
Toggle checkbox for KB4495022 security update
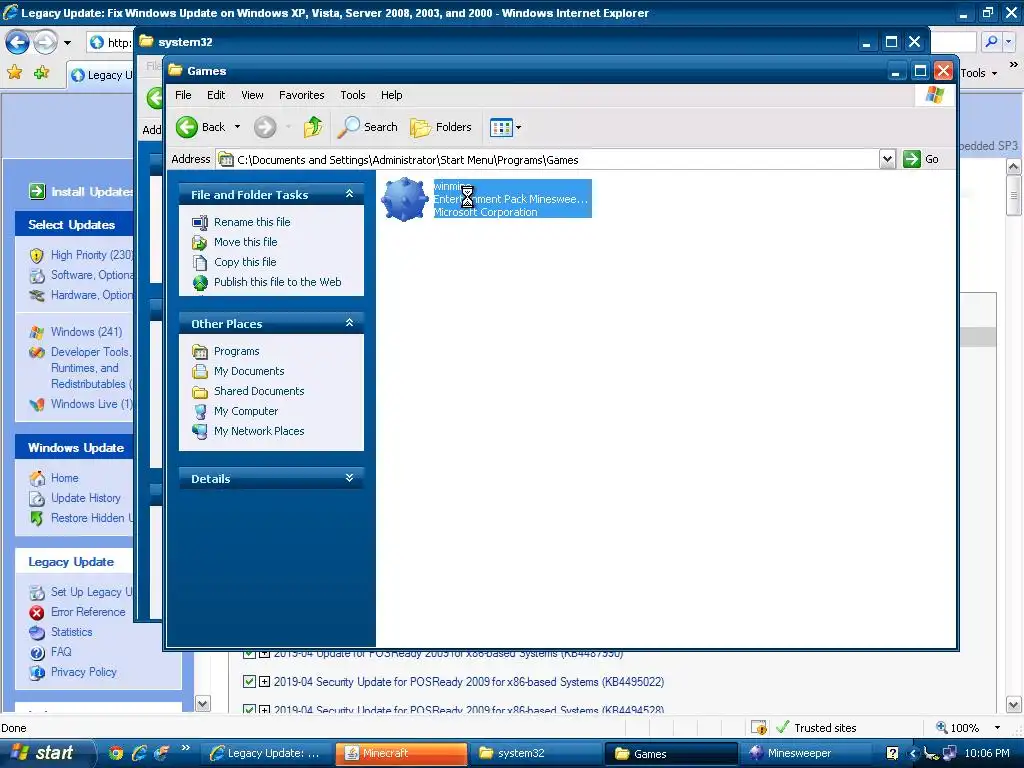pos(249,682)
